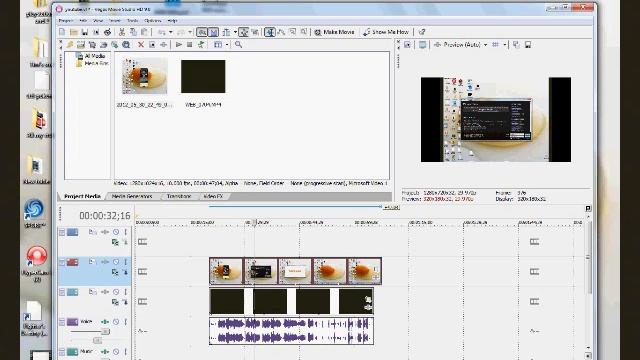This screenshot has height=360, width=640.
Task: Click the Cut scissors icon
Action: (x=122, y=32)
